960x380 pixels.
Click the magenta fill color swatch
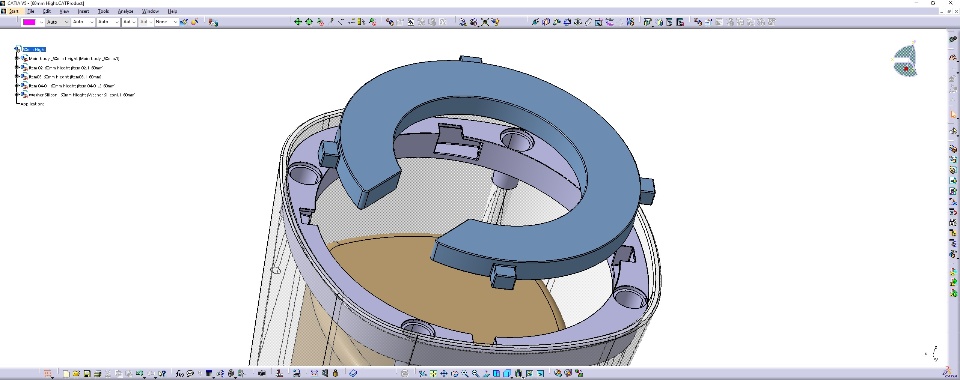click(x=29, y=21)
